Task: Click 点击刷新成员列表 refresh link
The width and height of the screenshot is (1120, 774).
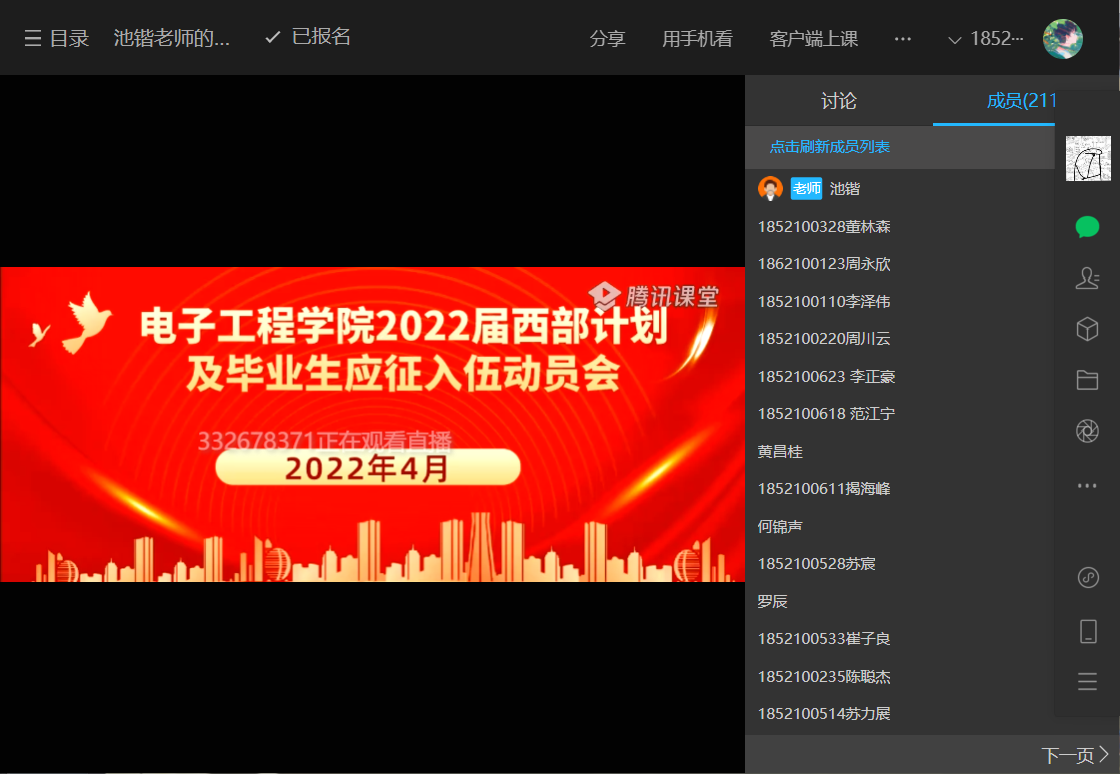Action: tap(829, 147)
